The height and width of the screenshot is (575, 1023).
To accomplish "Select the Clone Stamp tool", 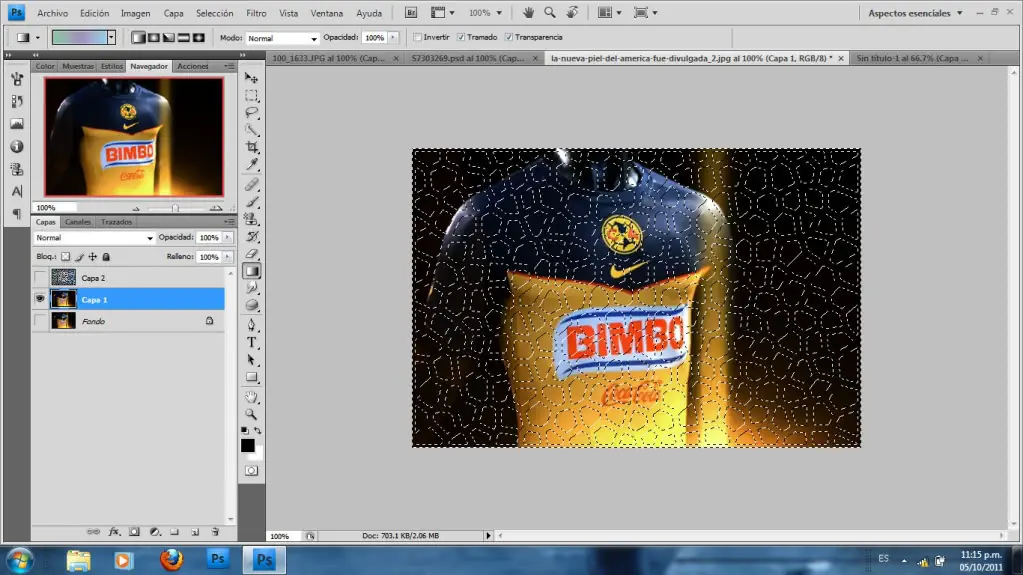I will click(x=251, y=219).
